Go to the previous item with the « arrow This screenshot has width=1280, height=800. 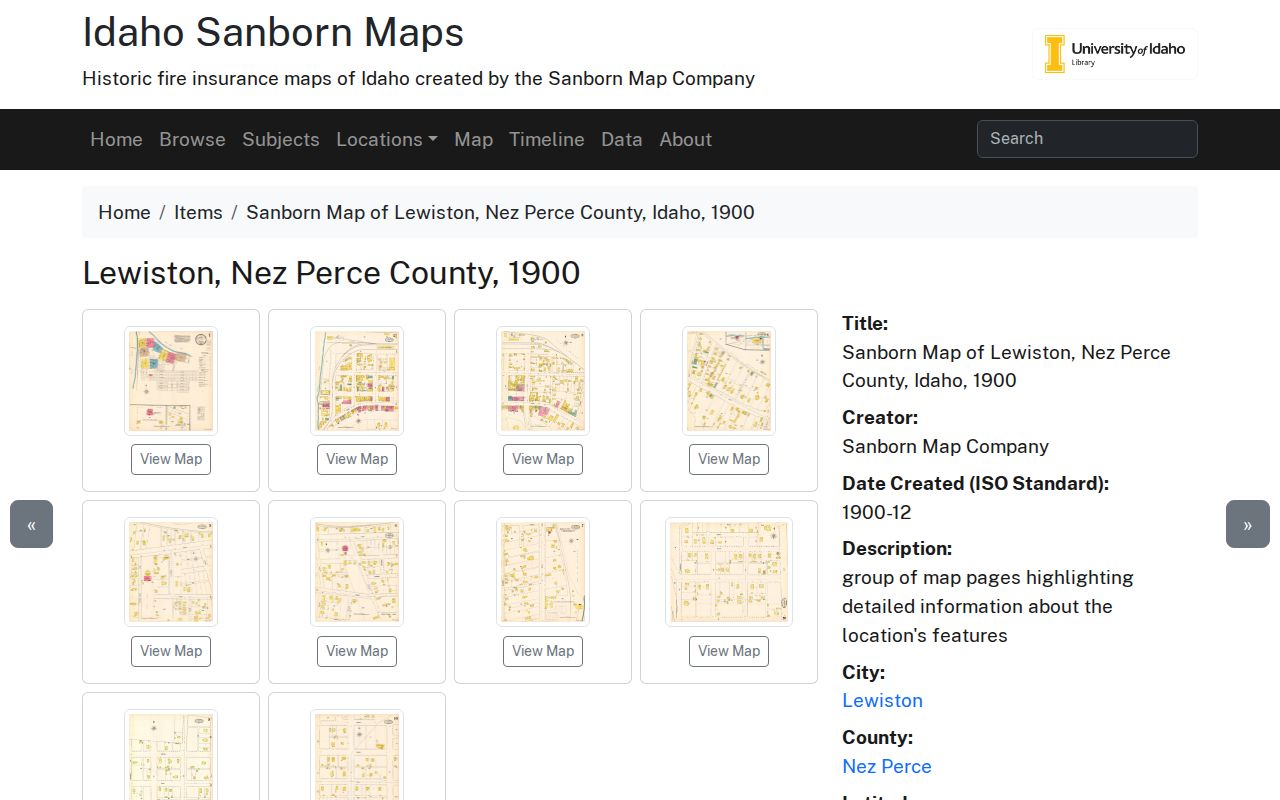[31, 524]
